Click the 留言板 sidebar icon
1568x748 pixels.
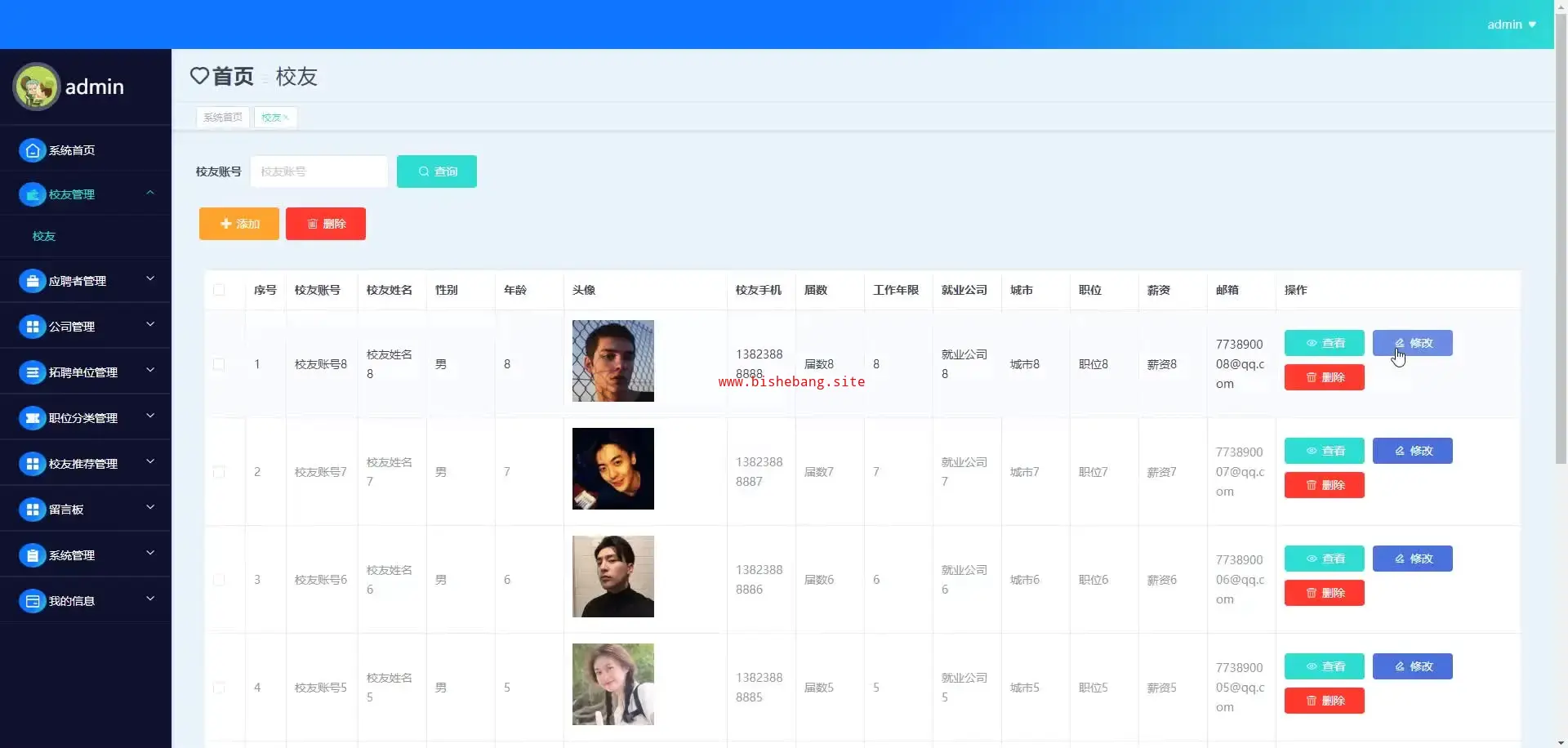[x=33, y=510]
